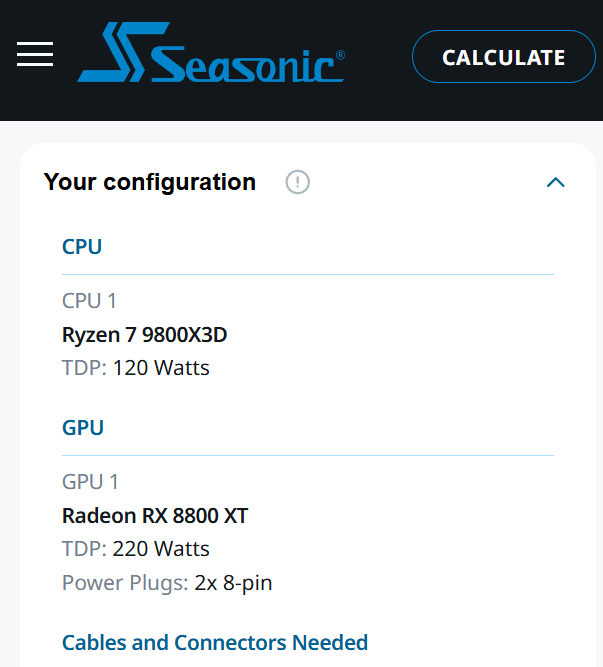This screenshot has width=603, height=667.
Task: Click the registered trademark symbol by Seasonic
Action: pyautogui.click(x=340, y=56)
